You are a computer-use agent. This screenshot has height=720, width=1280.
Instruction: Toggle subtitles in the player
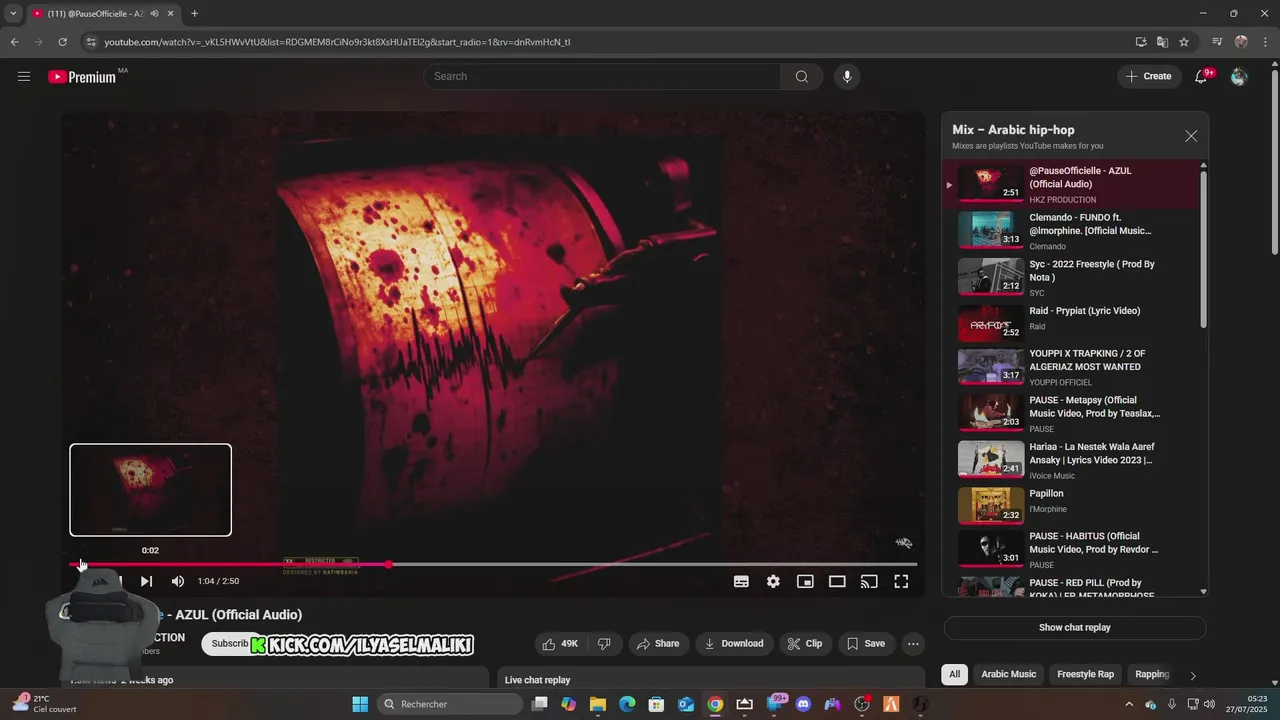[x=741, y=581]
